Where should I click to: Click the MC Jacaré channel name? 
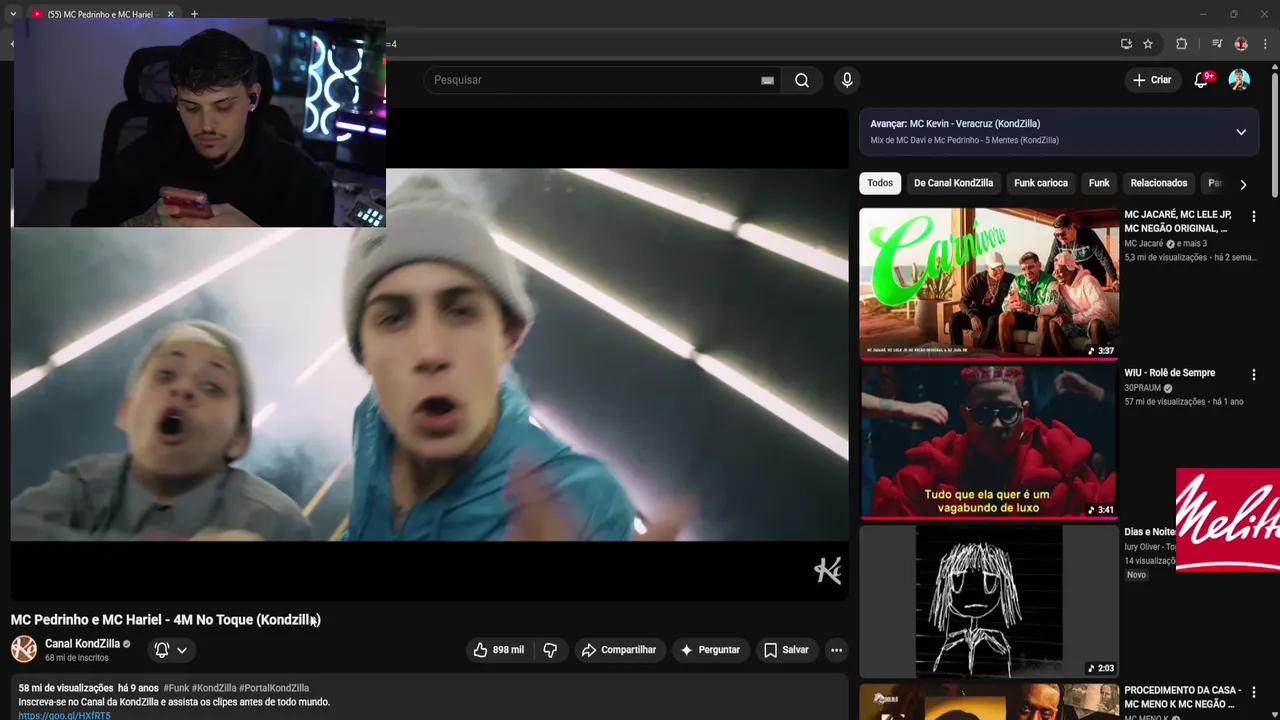pyautogui.click(x=1143, y=244)
